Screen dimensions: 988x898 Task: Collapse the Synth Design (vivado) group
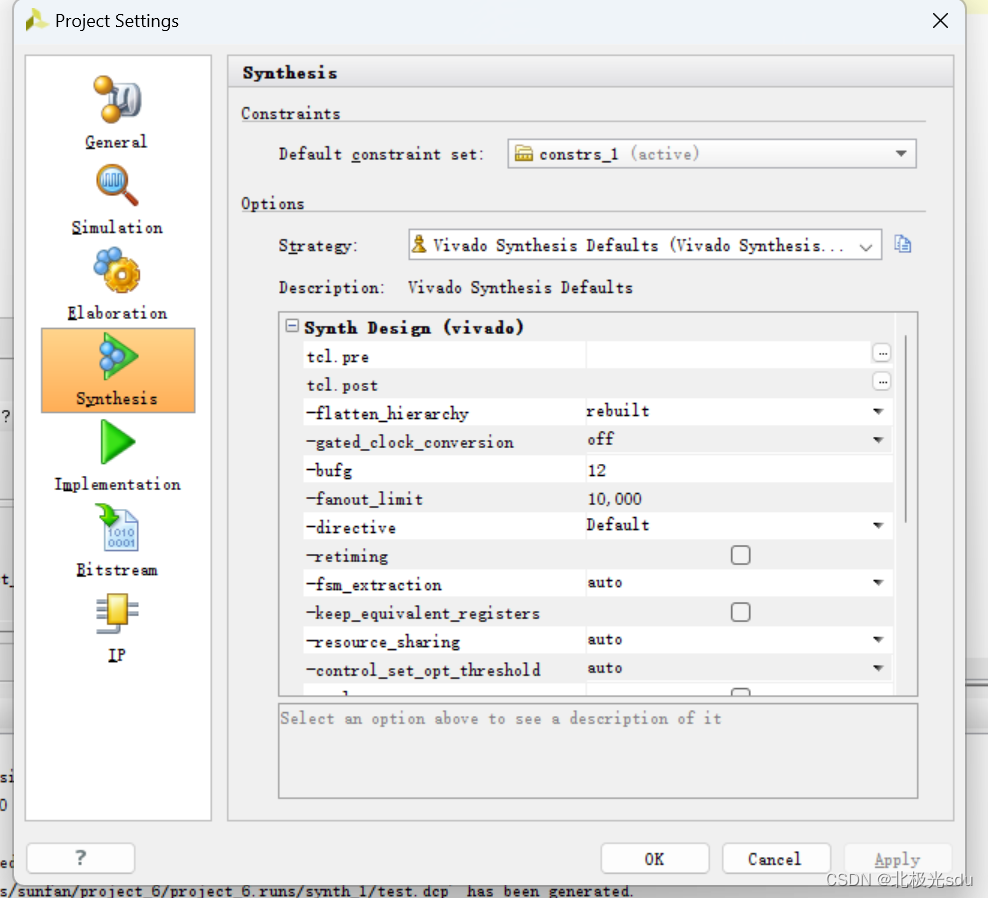[x=291, y=326]
